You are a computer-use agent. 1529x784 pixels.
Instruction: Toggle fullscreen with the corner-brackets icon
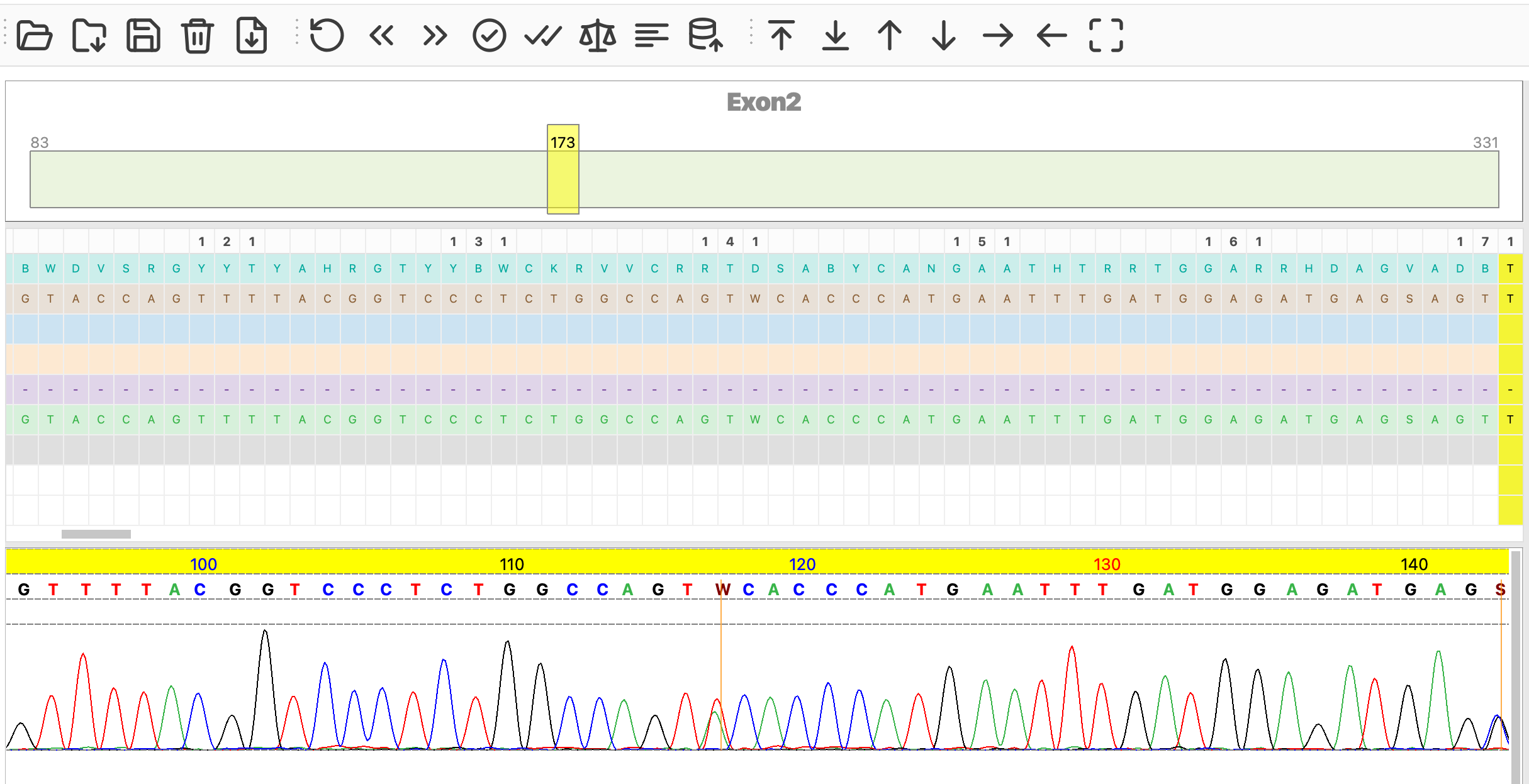(x=1106, y=35)
